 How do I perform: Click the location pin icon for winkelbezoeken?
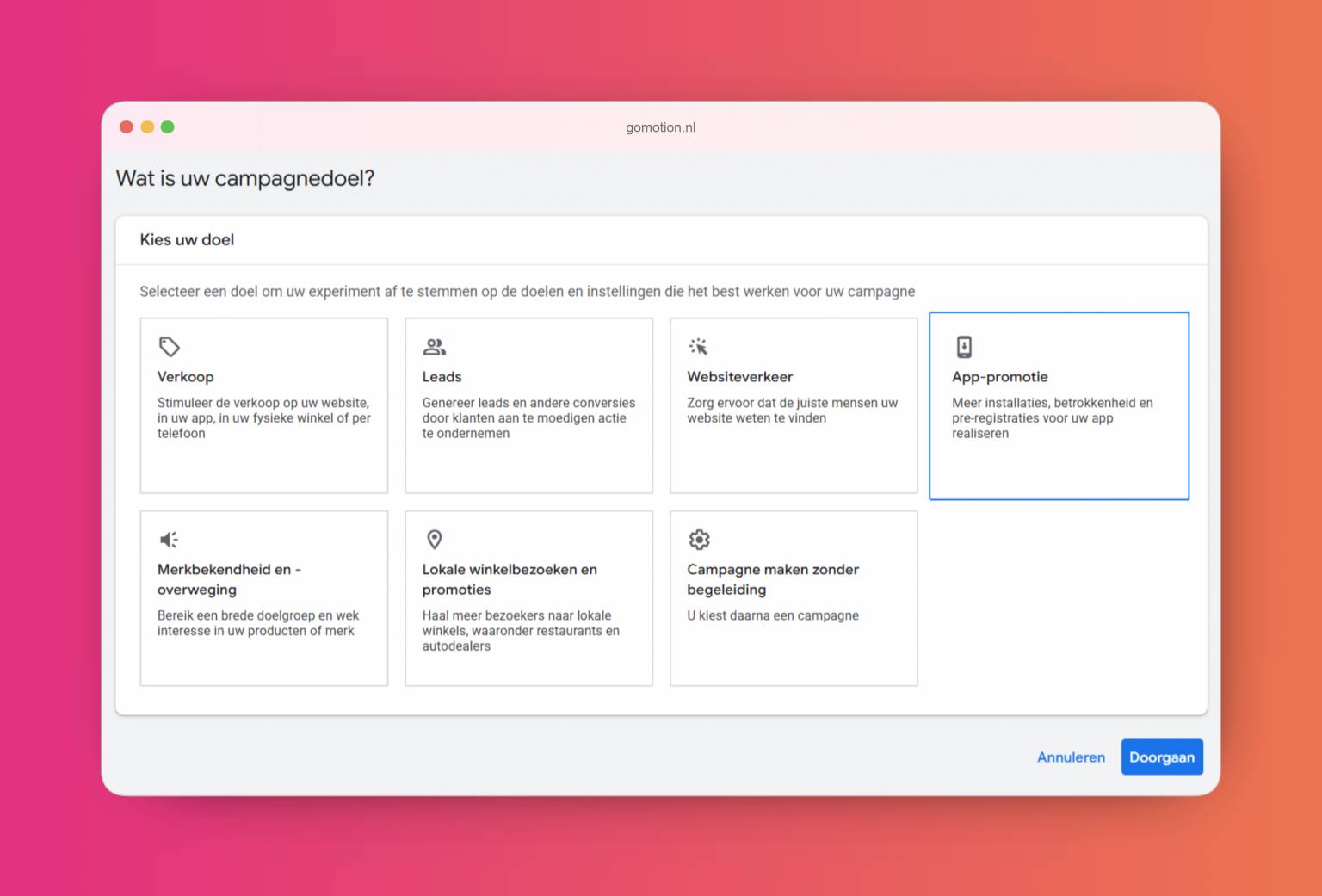435,540
